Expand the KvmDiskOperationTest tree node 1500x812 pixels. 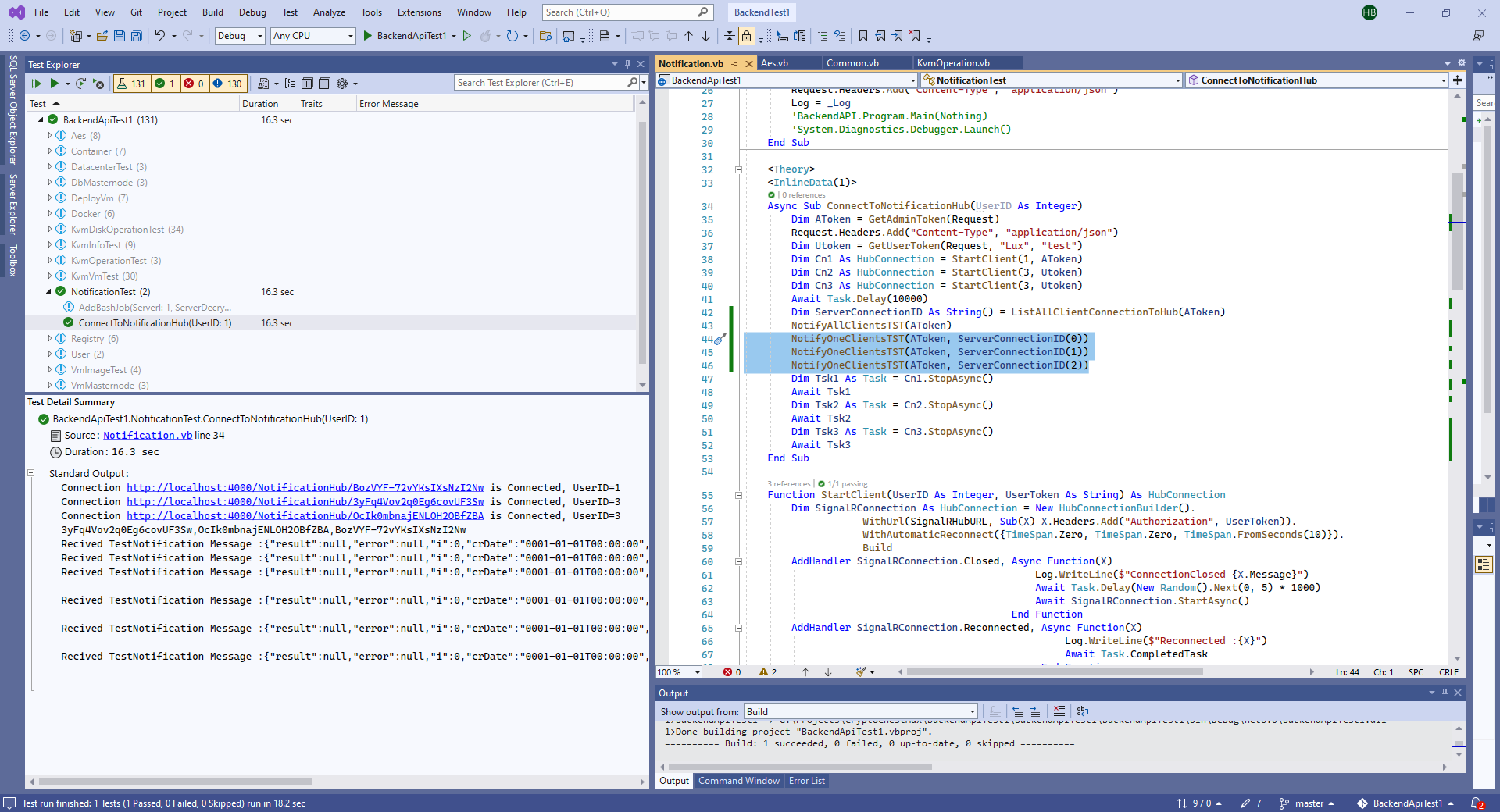coord(49,230)
